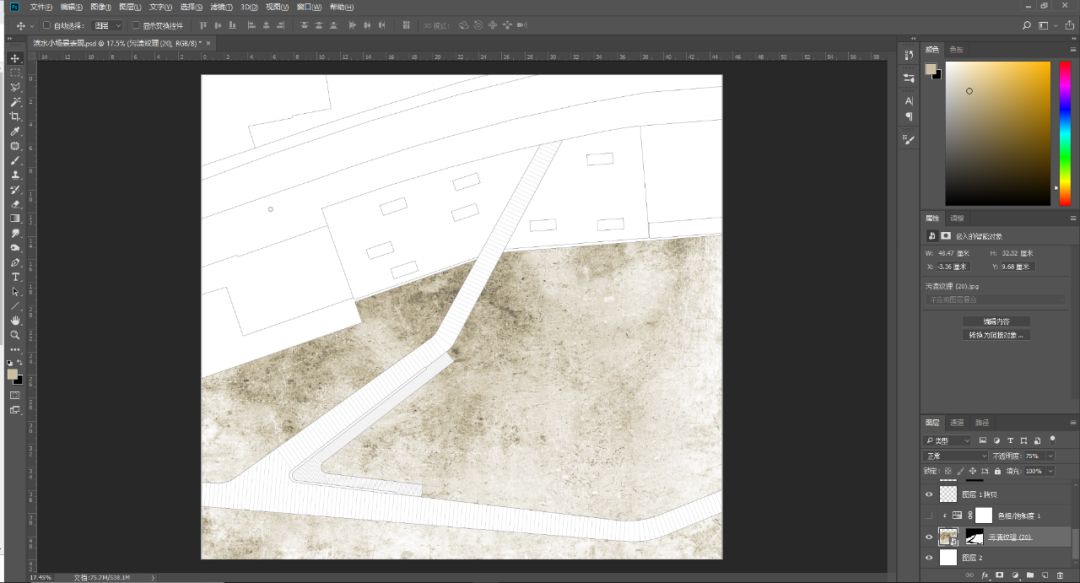Select the Pen tool
Image resolution: width=1080 pixels, height=583 pixels.
coord(15,263)
